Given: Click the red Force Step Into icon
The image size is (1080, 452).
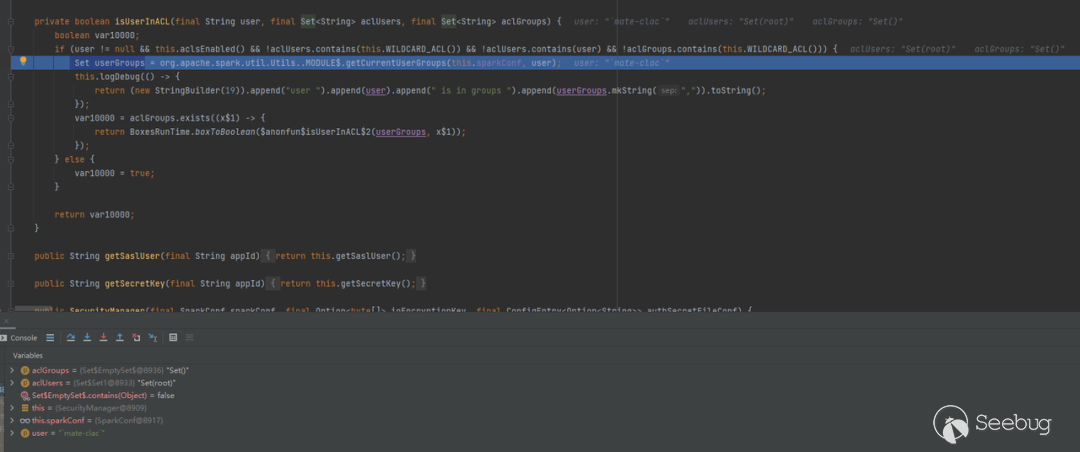Looking at the screenshot, I should (x=103, y=338).
